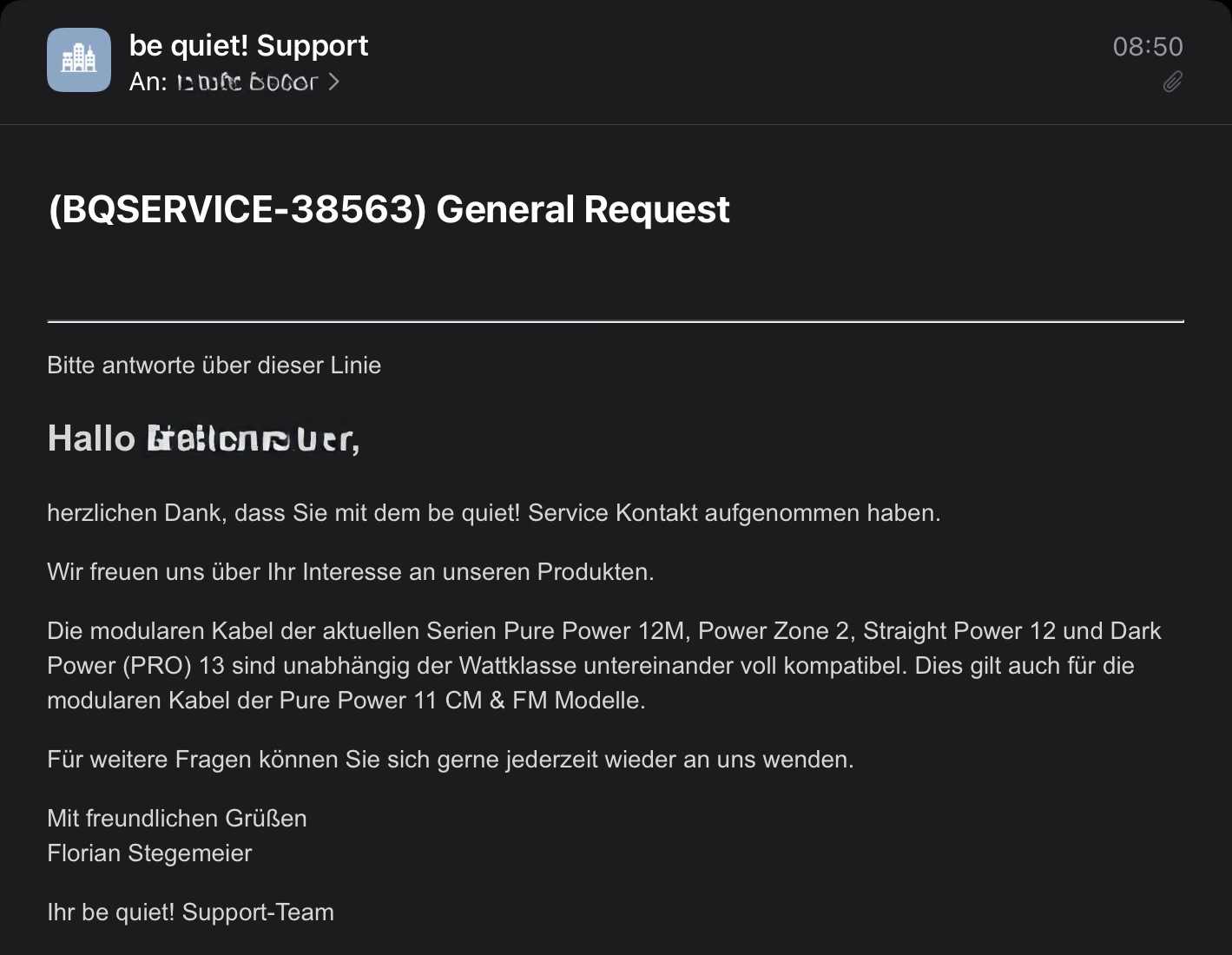Click the paragraph mentioning Pure Power 12M
Image resolution: width=1232 pixels, height=955 pixels.
[x=604, y=666]
